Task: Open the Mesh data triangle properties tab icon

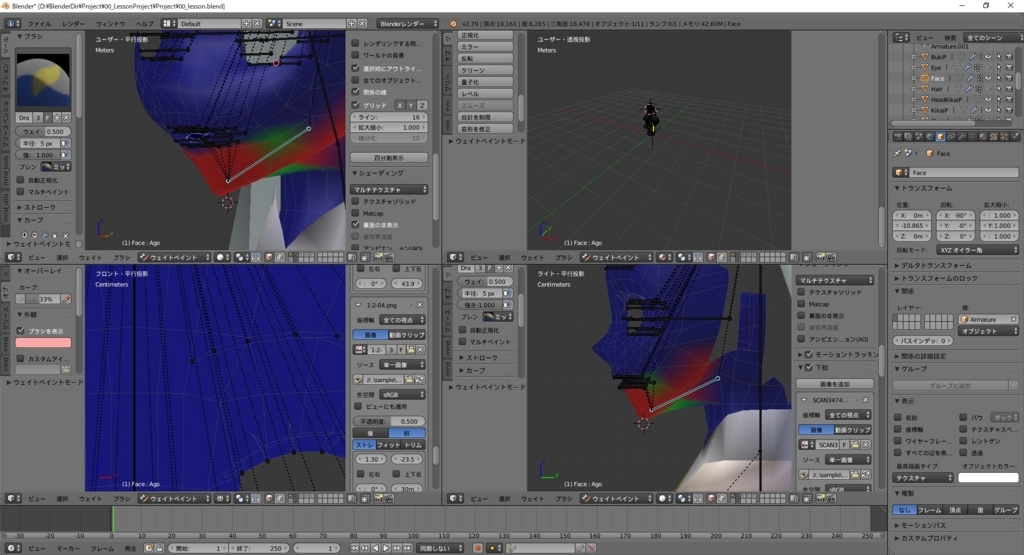Action: click(x=972, y=136)
